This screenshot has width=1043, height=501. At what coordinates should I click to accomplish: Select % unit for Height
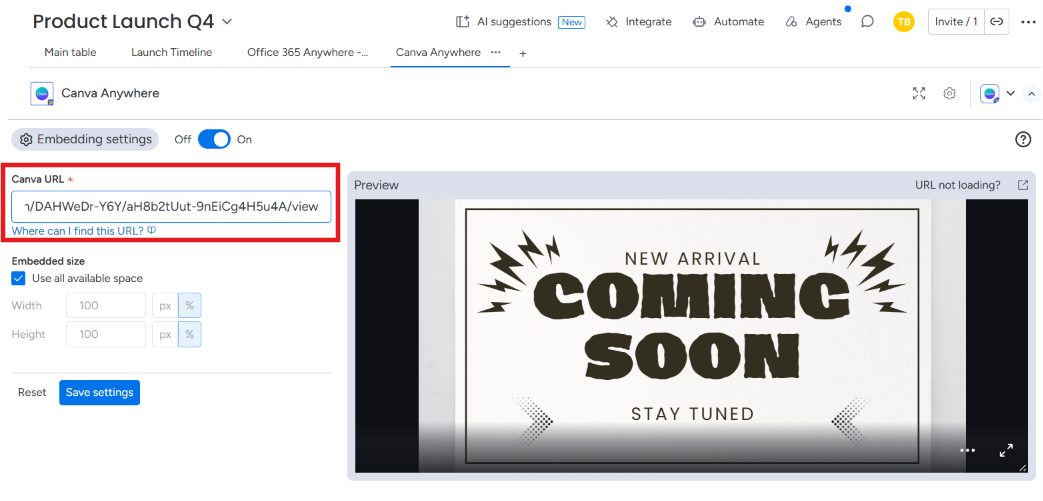[190, 334]
